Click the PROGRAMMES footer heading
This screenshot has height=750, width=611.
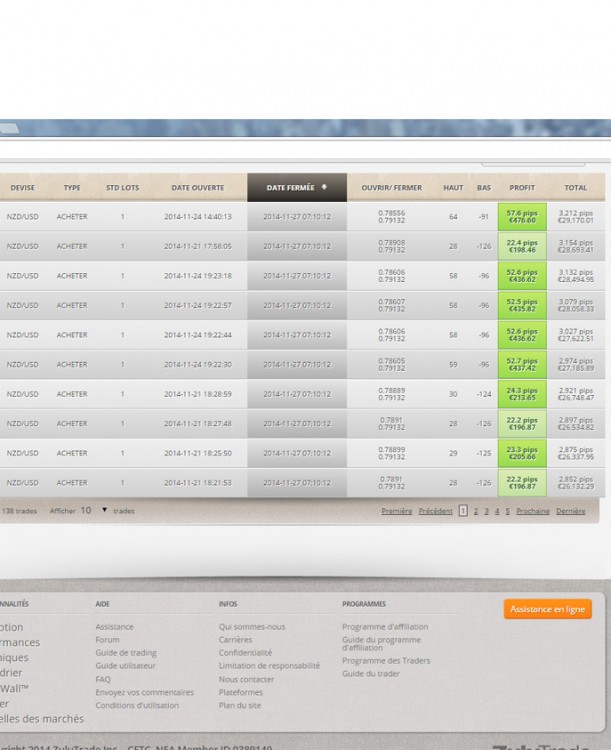coord(364,604)
